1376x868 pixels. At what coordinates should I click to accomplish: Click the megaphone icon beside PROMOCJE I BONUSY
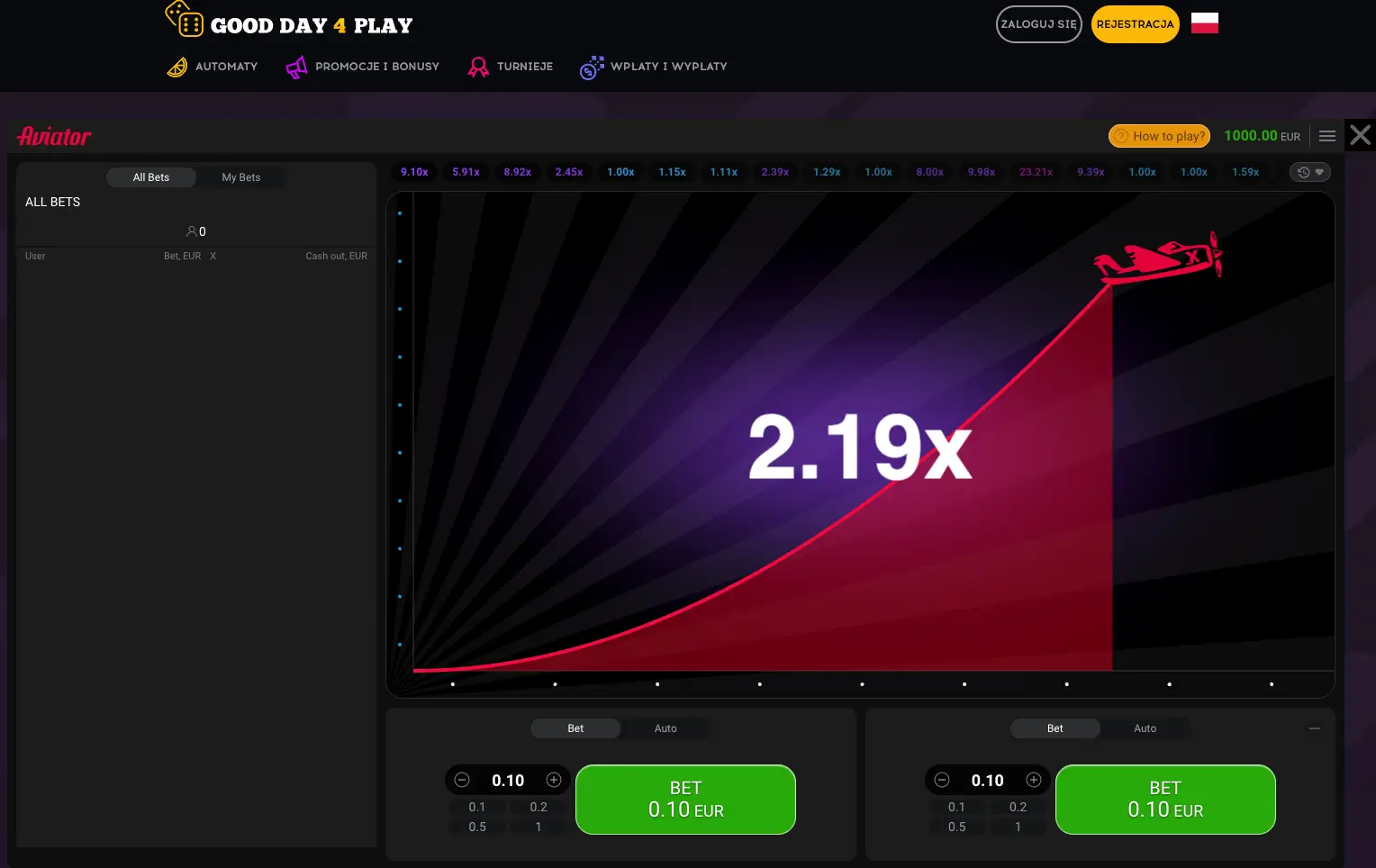coord(296,67)
